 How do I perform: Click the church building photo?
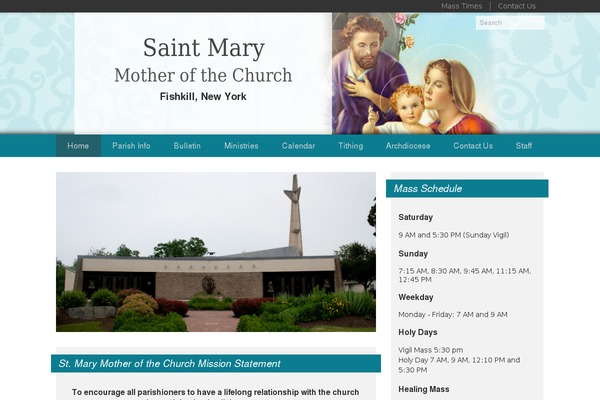click(216, 252)
